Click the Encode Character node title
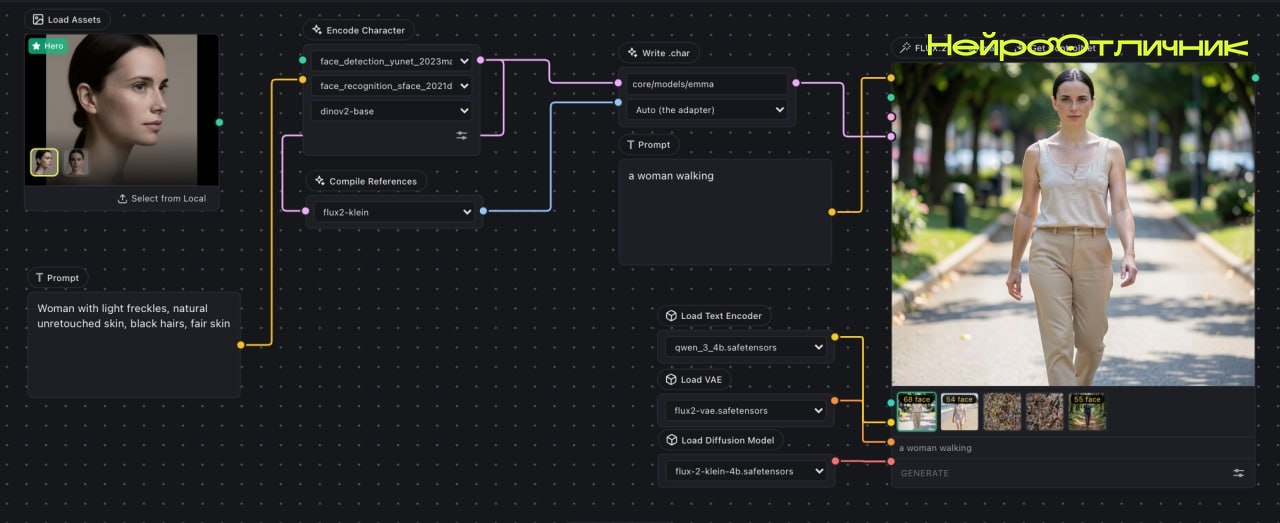 [x=366, y=30]
